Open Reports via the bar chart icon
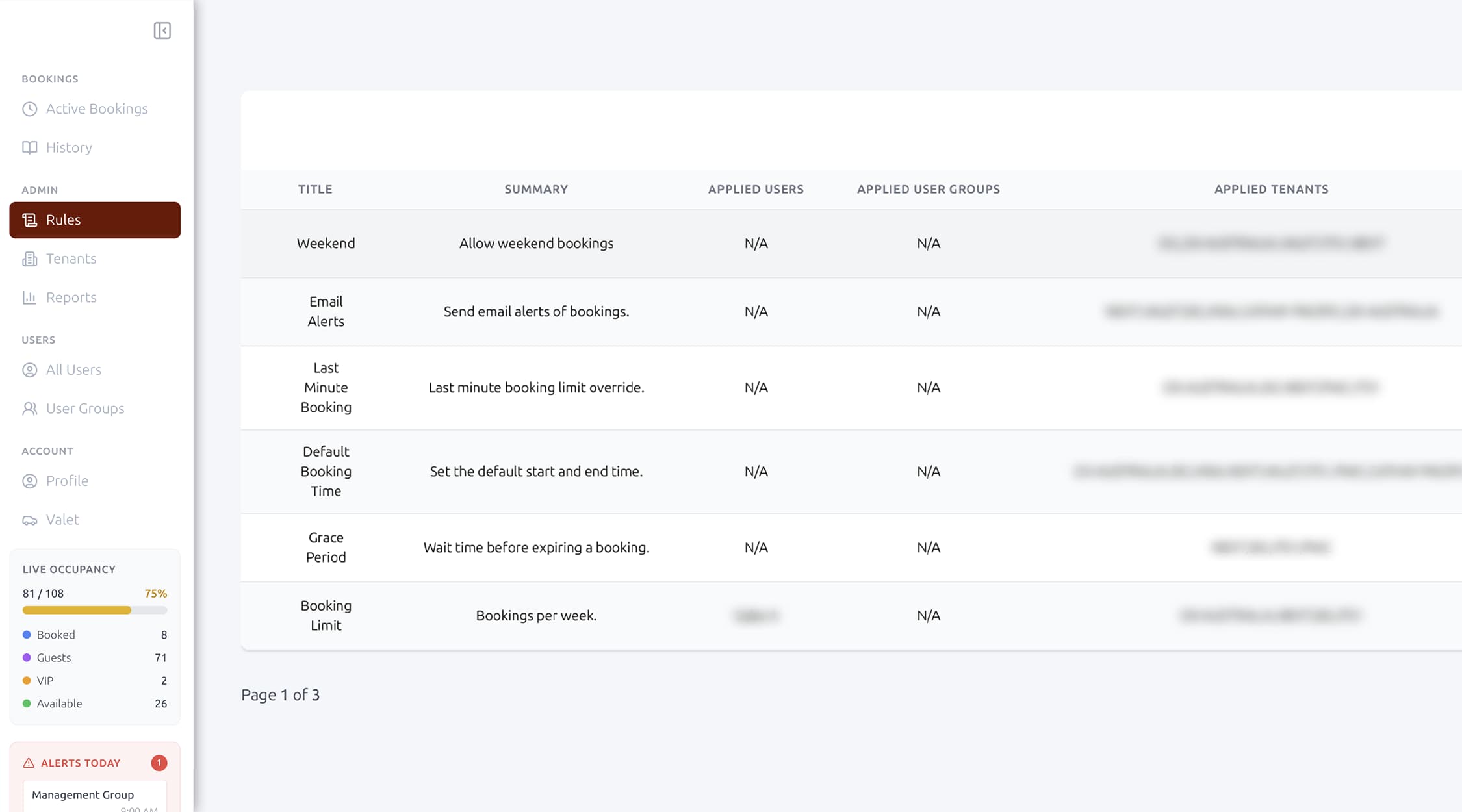This screenshot has height=812, width=1462. coord(29,297)
